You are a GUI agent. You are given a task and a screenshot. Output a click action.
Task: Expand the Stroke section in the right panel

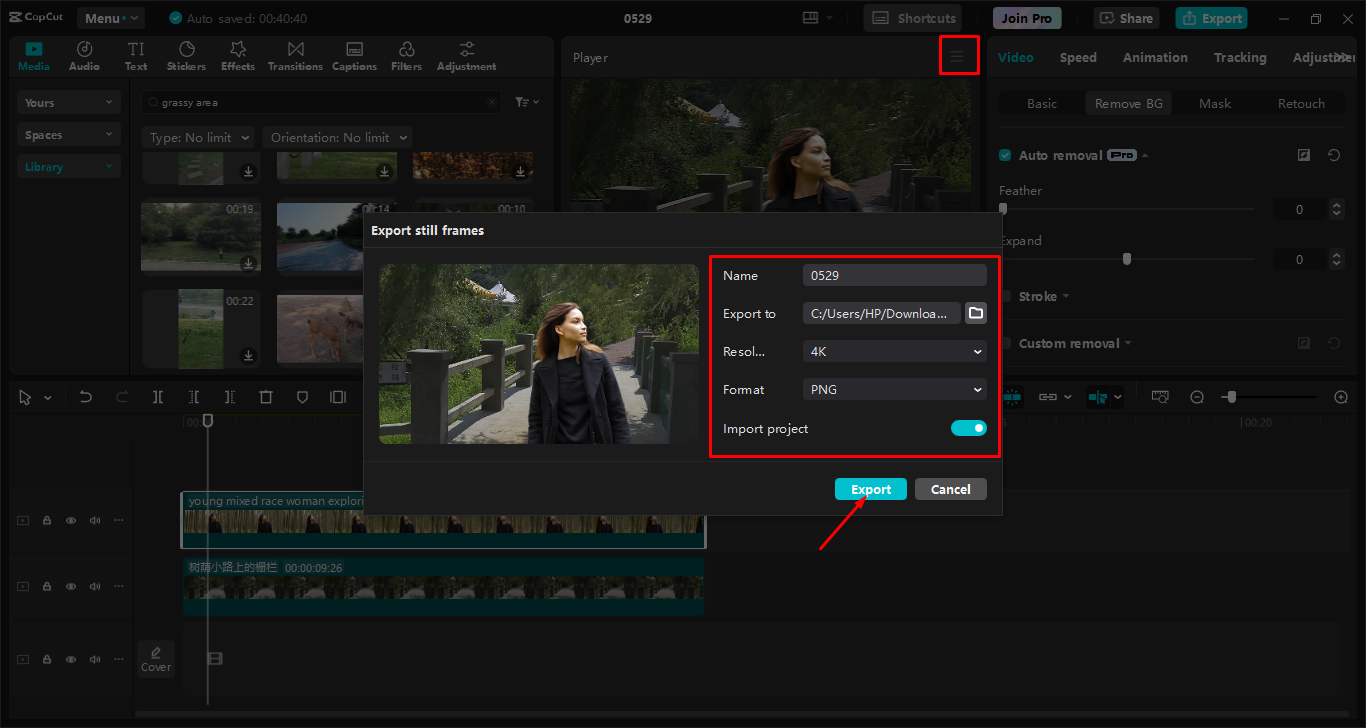[1040, 296]
